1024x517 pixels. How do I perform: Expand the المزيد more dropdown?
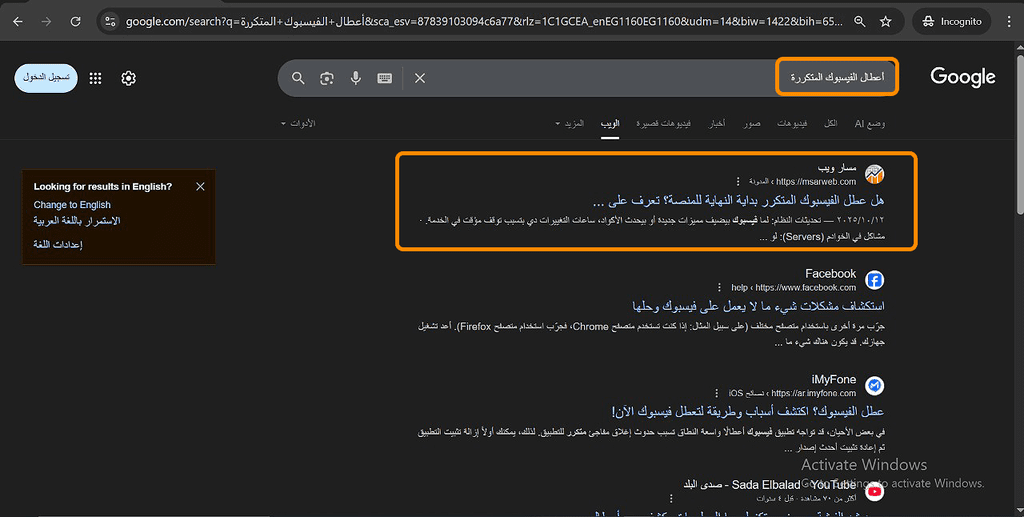569,123
